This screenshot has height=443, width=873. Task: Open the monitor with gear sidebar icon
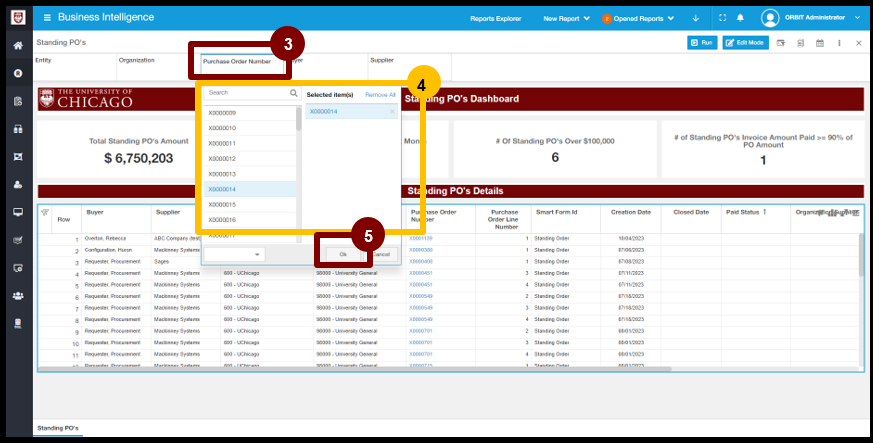click(x=18, y=268)
